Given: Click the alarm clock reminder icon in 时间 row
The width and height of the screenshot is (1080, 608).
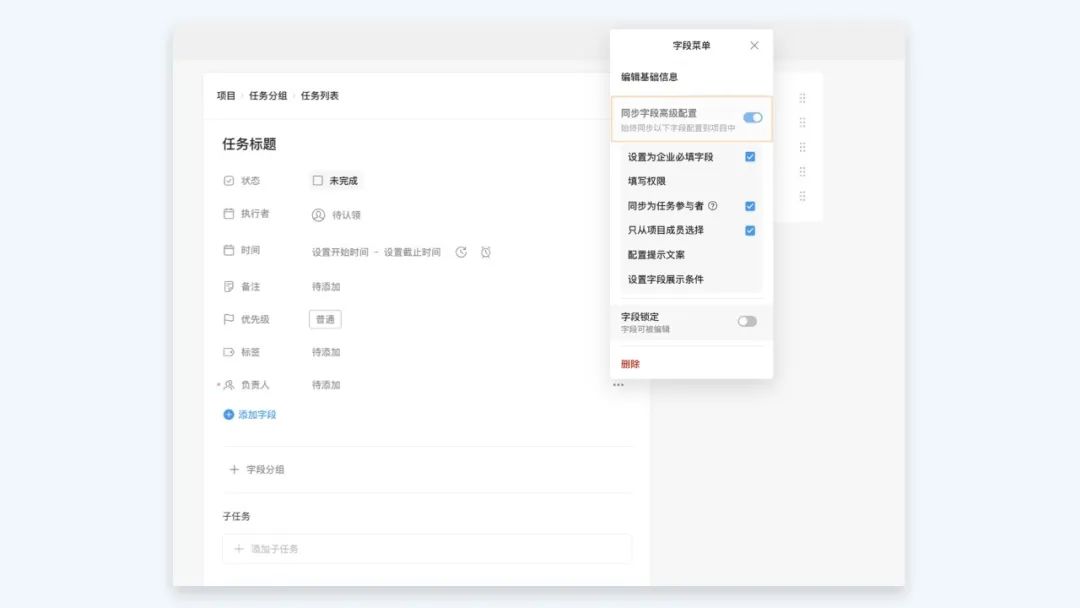Looking at the screenshot, I should [x=486, y=252].
